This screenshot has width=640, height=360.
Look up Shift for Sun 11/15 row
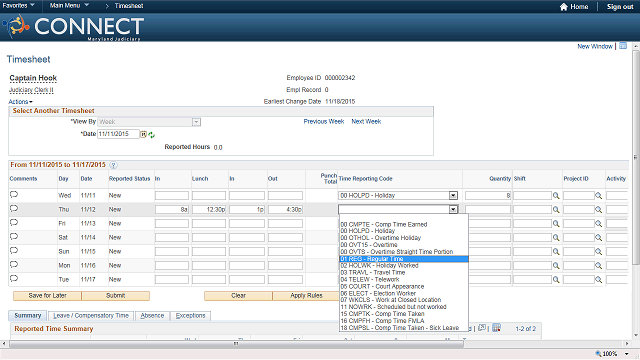click(556, 252)
